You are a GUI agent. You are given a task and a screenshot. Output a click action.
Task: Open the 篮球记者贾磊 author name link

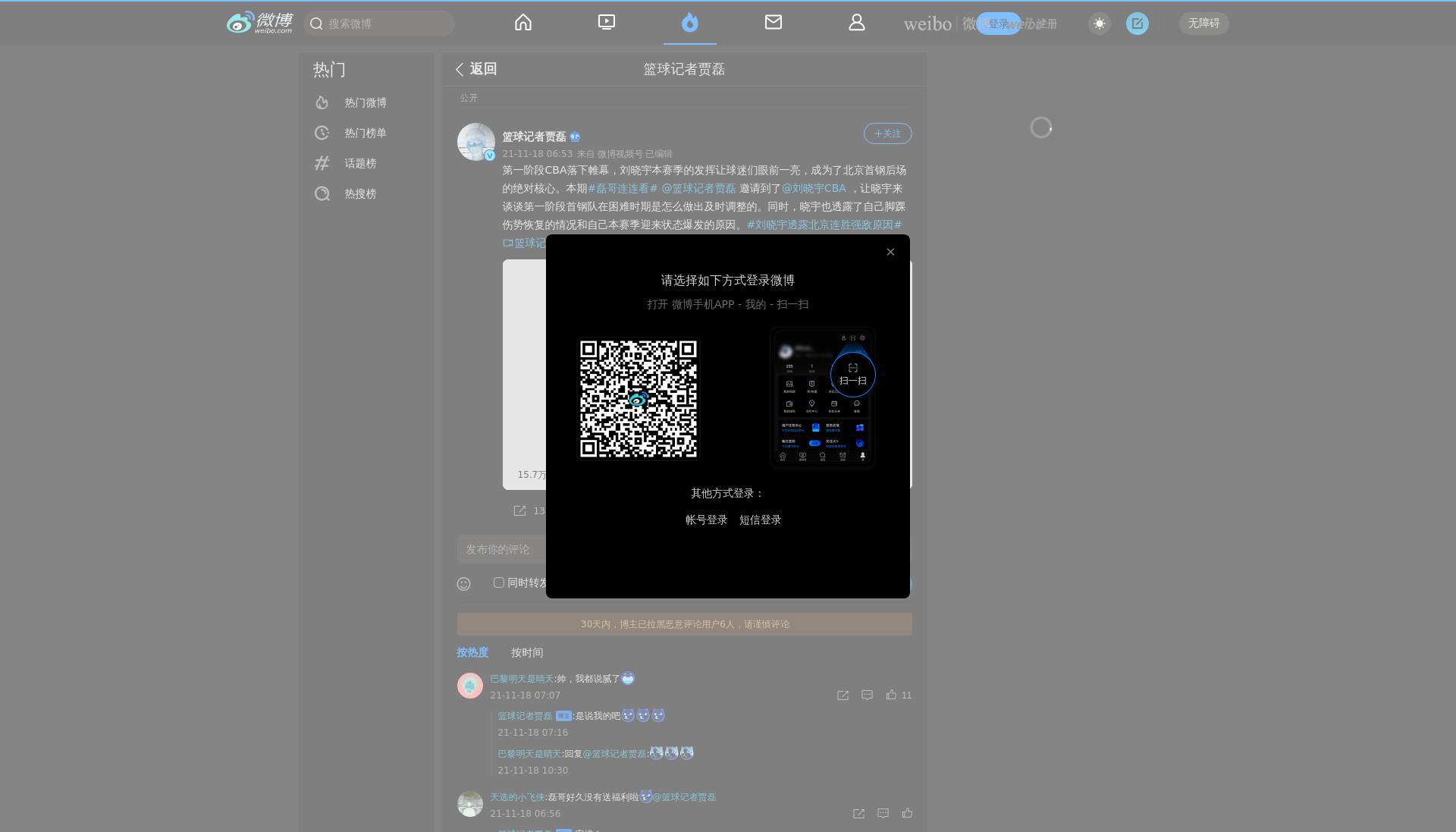(x=534, y=137)
